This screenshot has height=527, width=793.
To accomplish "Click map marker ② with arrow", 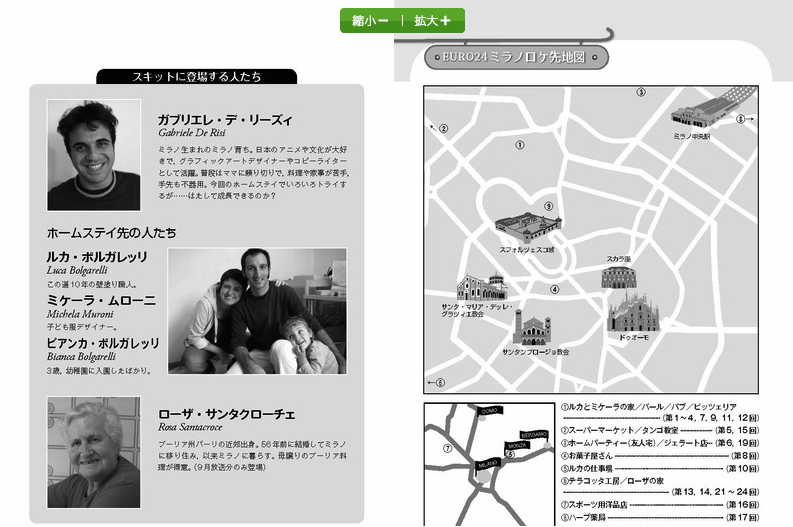I will click(x=443, y=128).
